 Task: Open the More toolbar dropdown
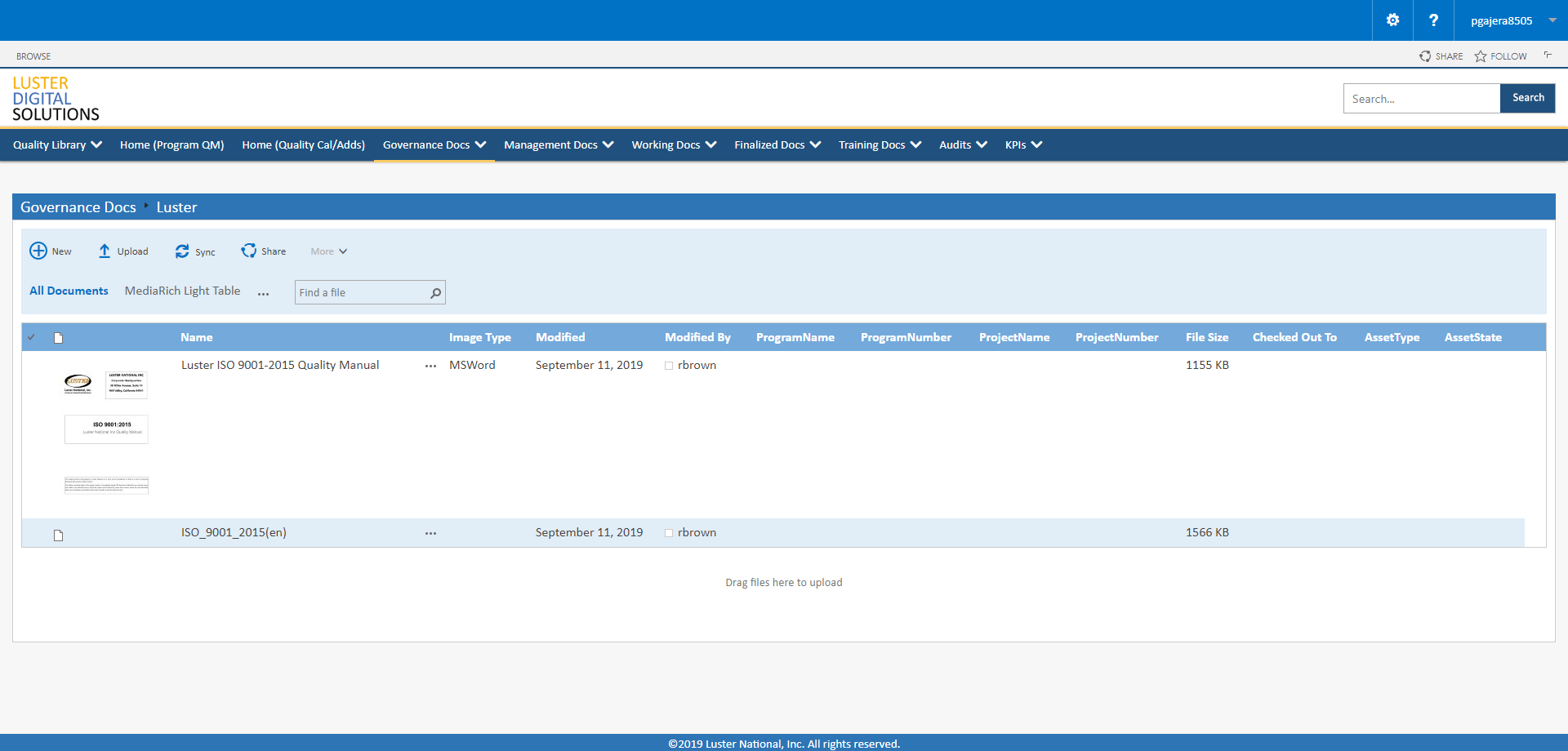click(328, 251)
